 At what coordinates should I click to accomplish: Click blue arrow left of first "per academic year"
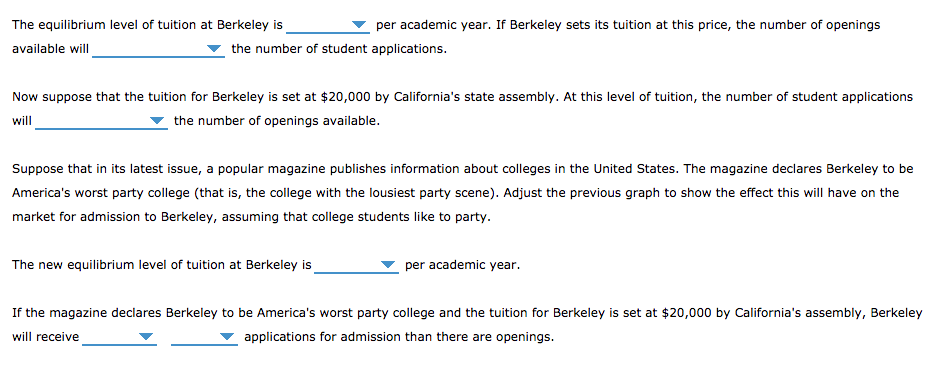tap(359, 25)
